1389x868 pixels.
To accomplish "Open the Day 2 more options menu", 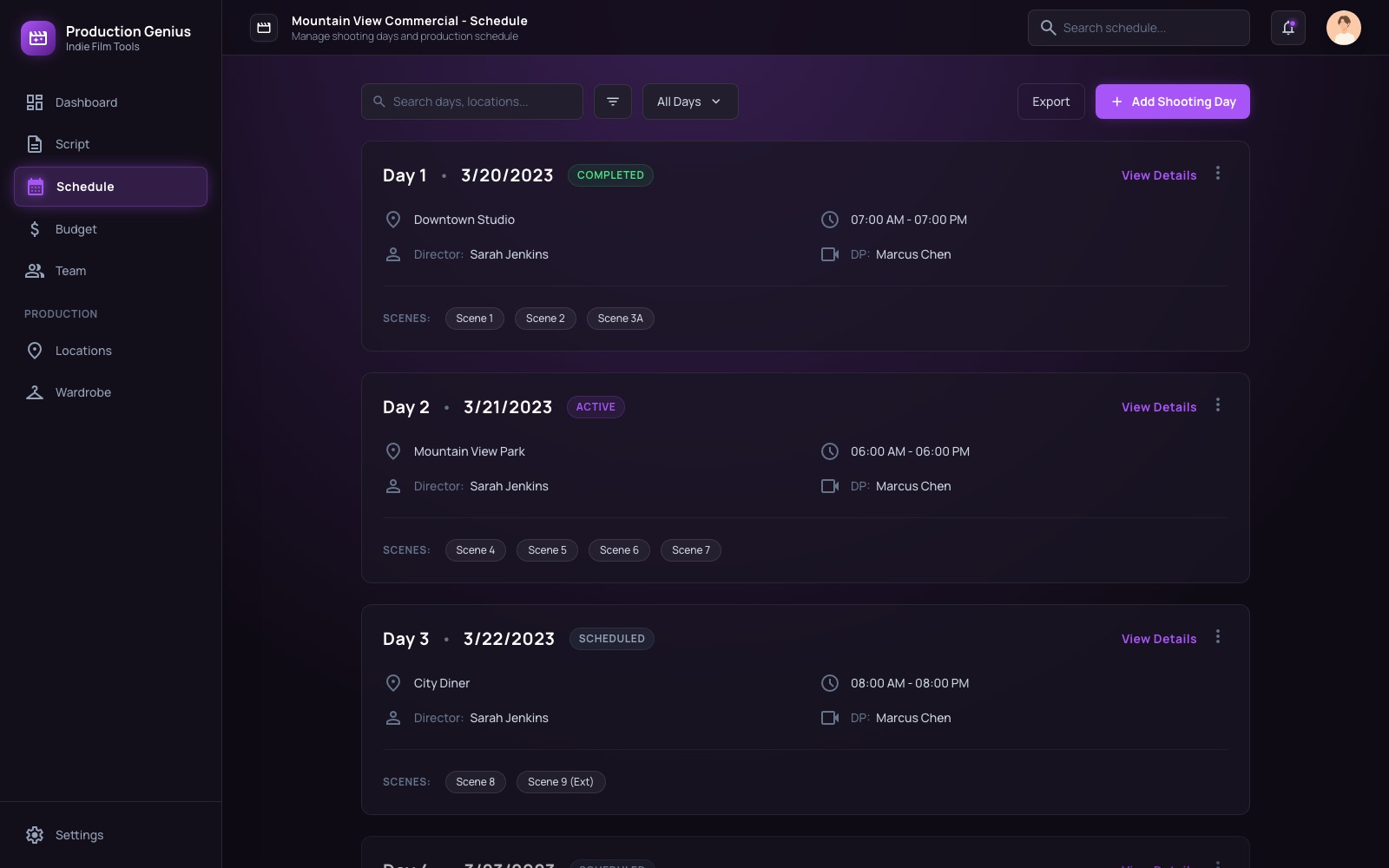I will pos(1218,405).
